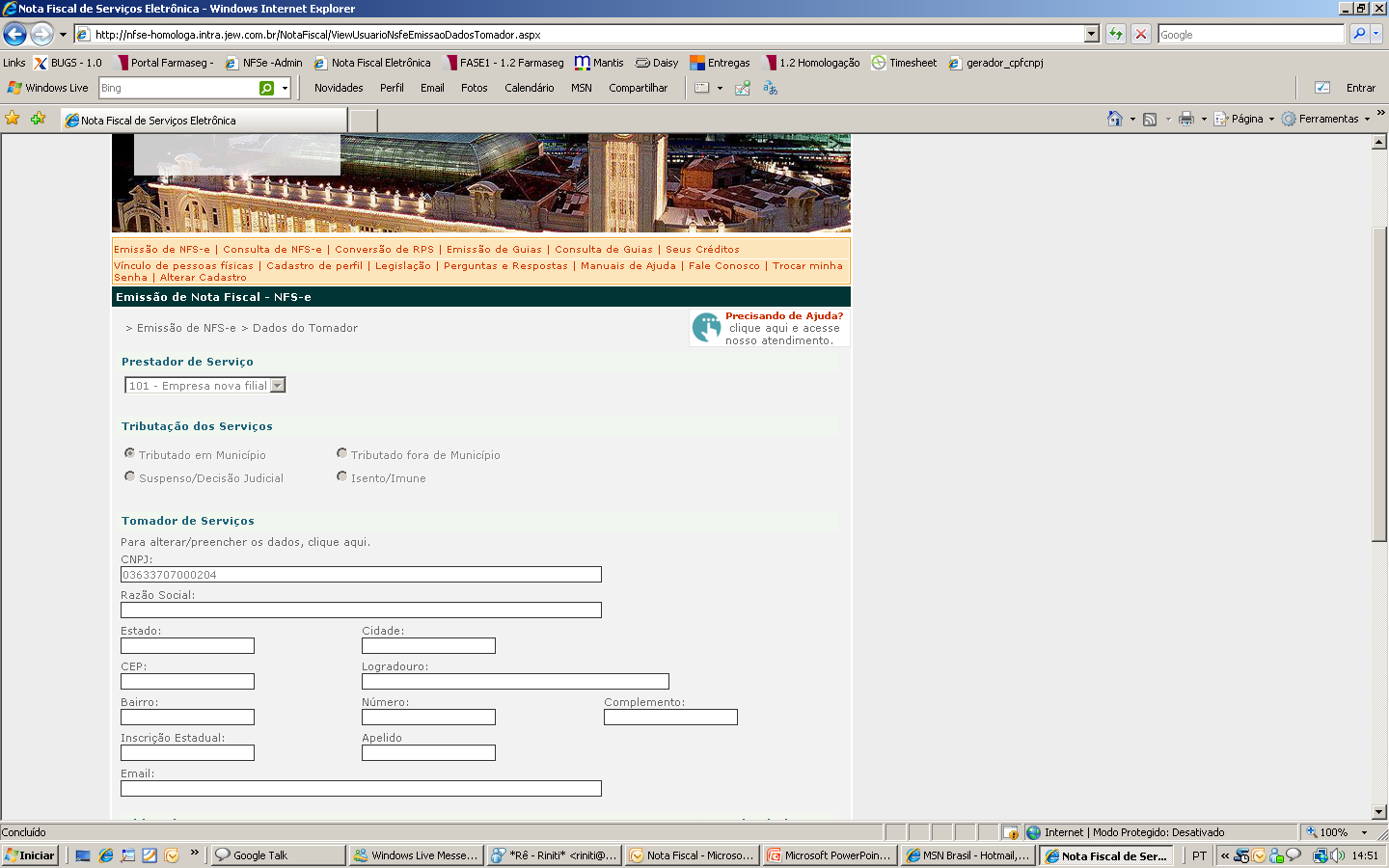Expand the Ferramentas menu dropdown
The width and height of the screenshot is (1389, 868).
(x=1367, y=119)
